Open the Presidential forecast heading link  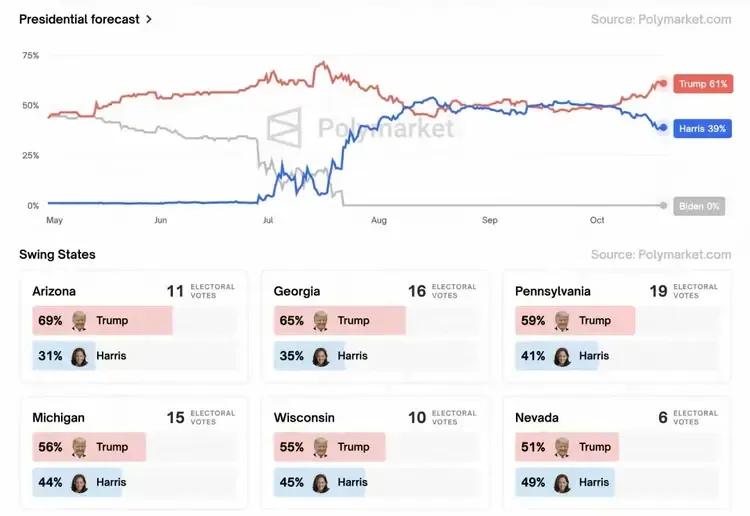click(x=80, y=19)
